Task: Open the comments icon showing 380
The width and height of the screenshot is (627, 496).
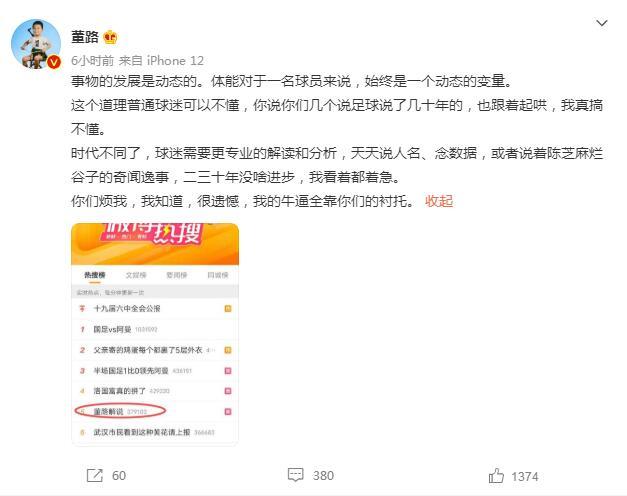Action: pos(296,475)
